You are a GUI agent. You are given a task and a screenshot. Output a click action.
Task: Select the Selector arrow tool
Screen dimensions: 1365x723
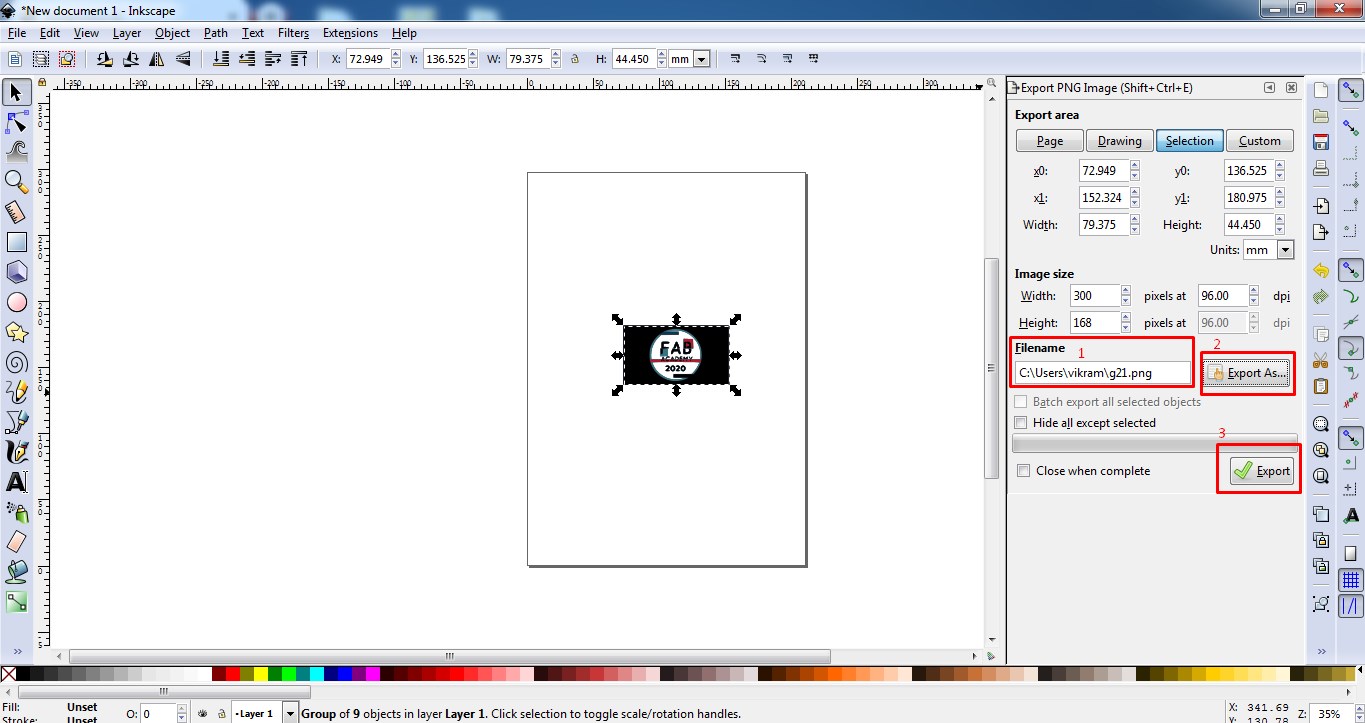(x=16, y=93)
